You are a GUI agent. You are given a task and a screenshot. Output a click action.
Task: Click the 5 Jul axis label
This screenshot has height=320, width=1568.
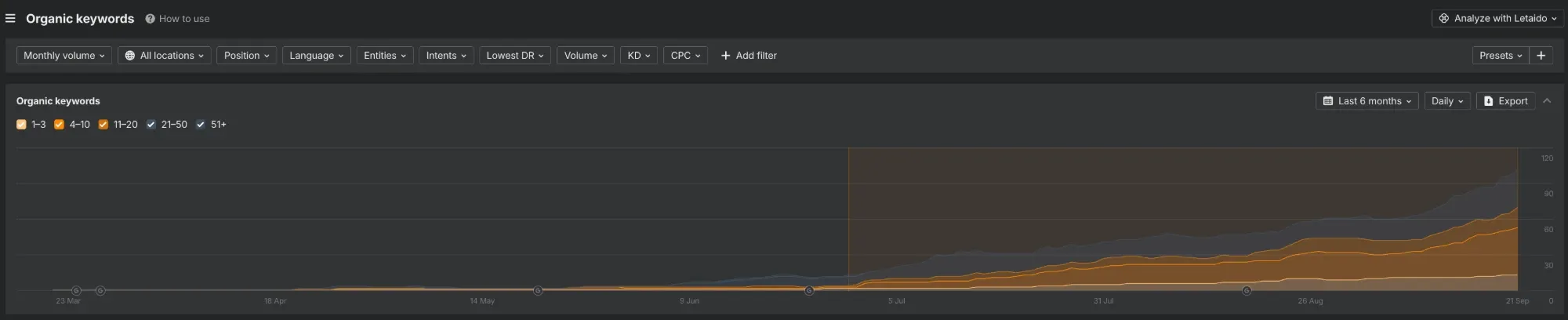(x=896, y=301)
